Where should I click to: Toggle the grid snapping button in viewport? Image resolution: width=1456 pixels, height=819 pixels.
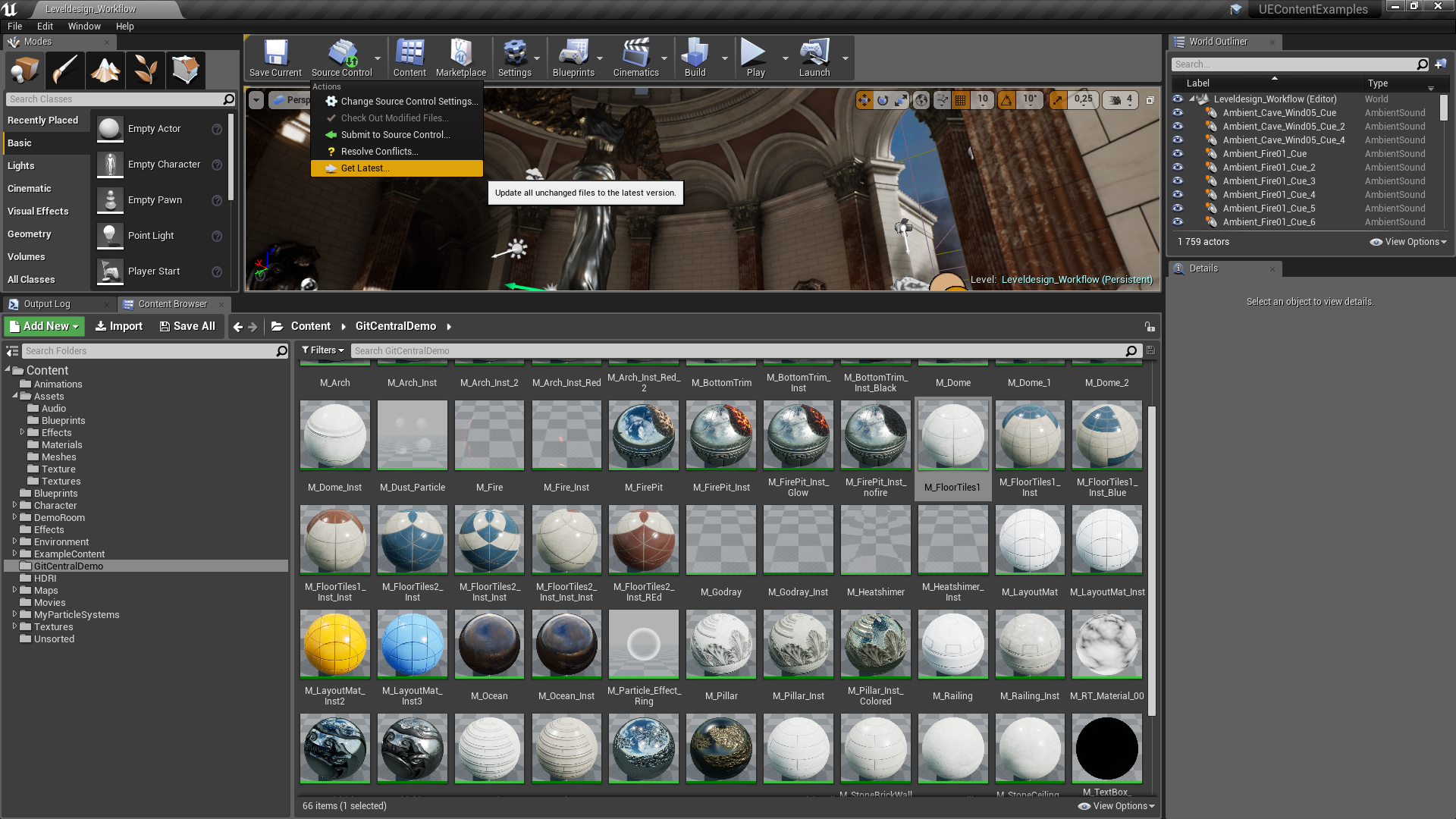tap(961, 99)
